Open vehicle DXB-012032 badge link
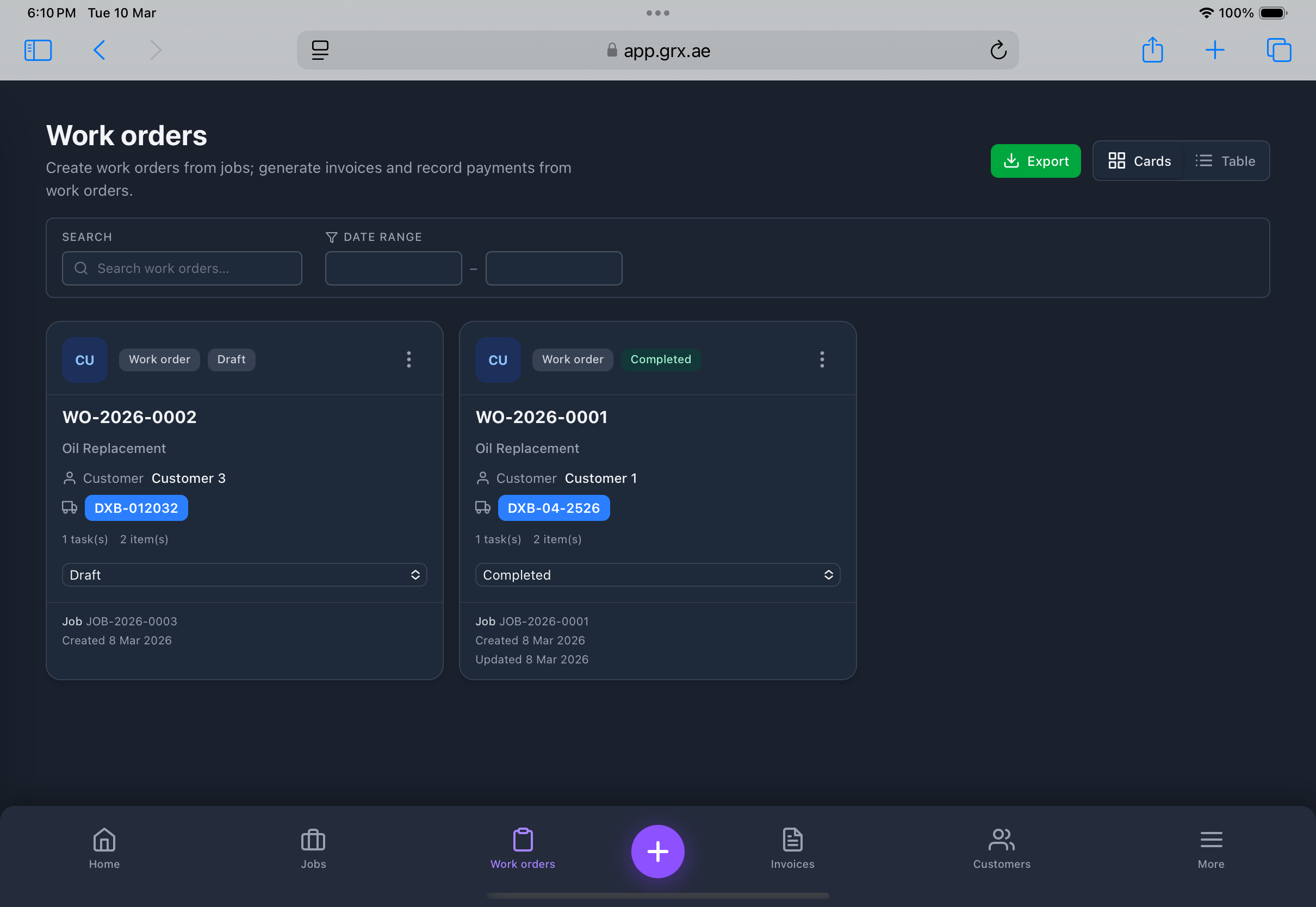The width and height of the screenshot is (1316, 907). [136, 507]
